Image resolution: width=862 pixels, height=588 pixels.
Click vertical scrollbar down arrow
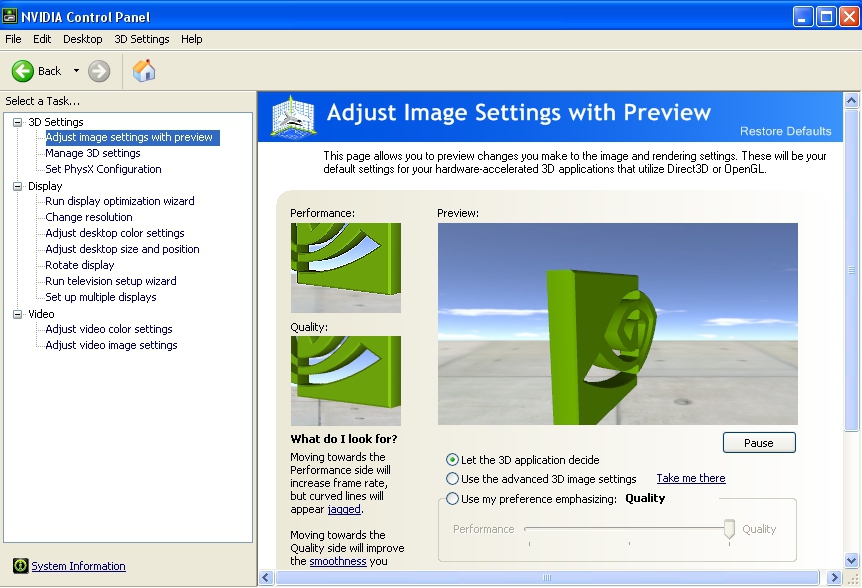[851, 561]
